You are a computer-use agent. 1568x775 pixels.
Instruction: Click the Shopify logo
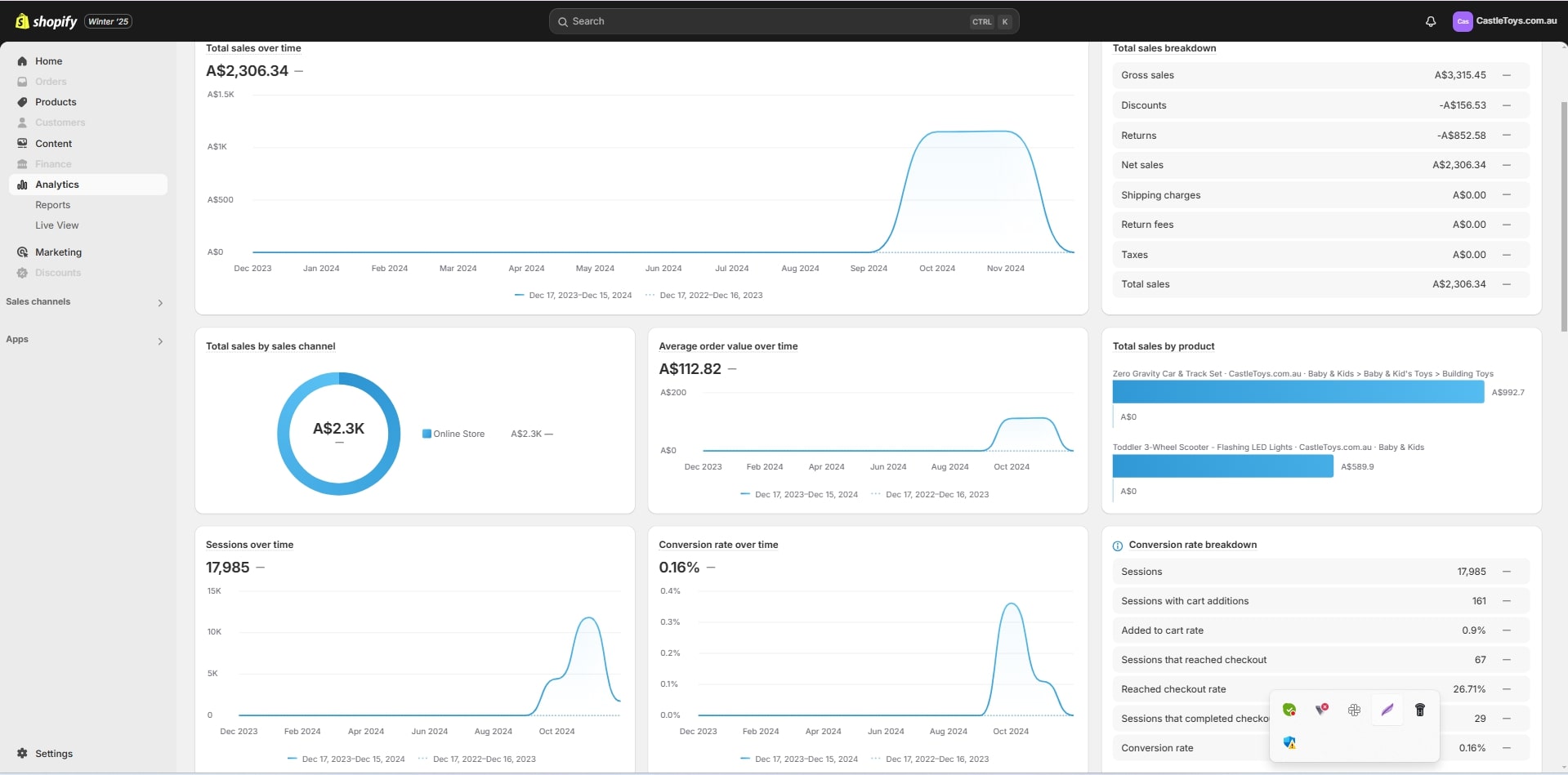point(47,21)
